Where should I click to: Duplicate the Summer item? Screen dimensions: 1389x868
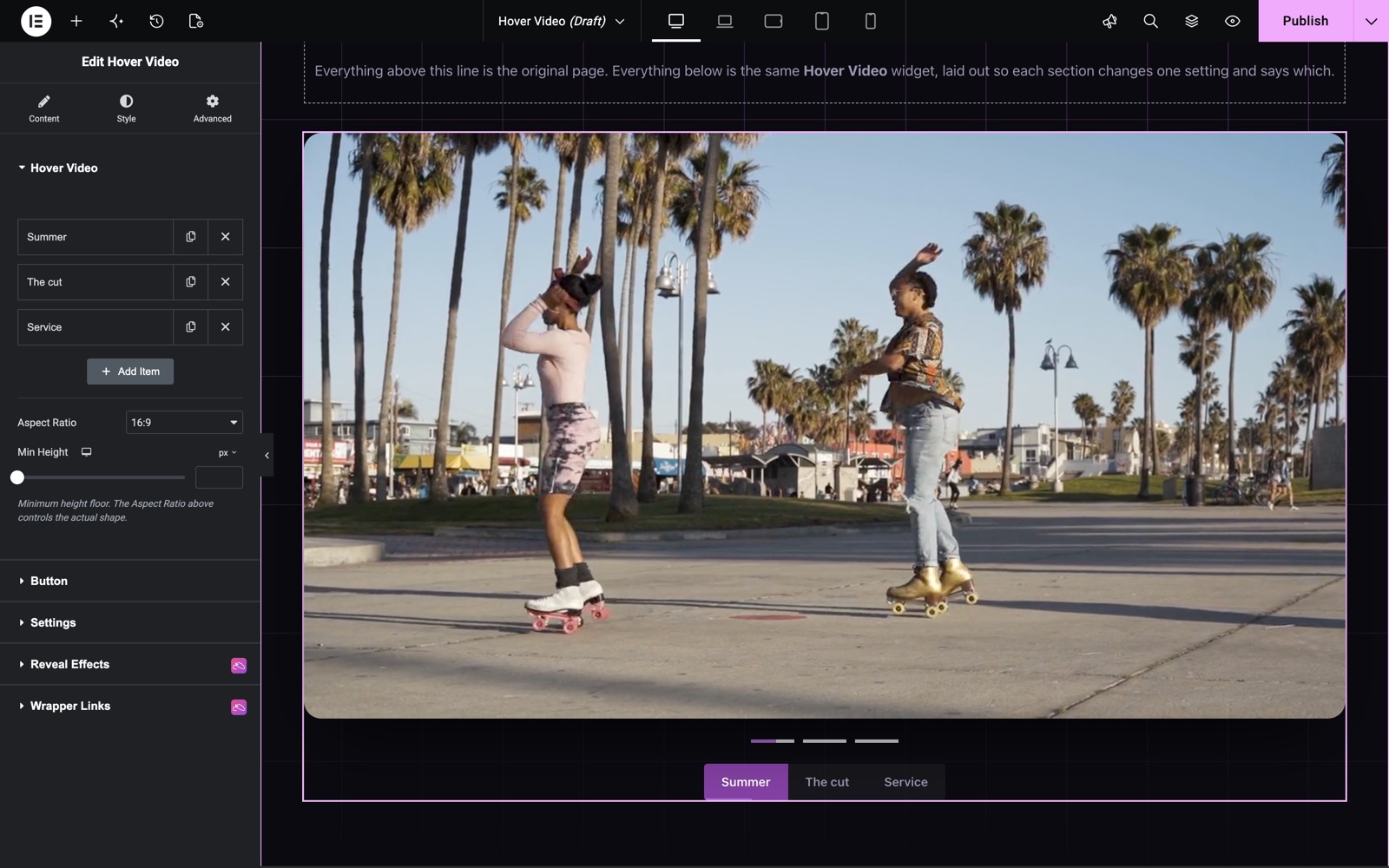[x=191, y=237]
